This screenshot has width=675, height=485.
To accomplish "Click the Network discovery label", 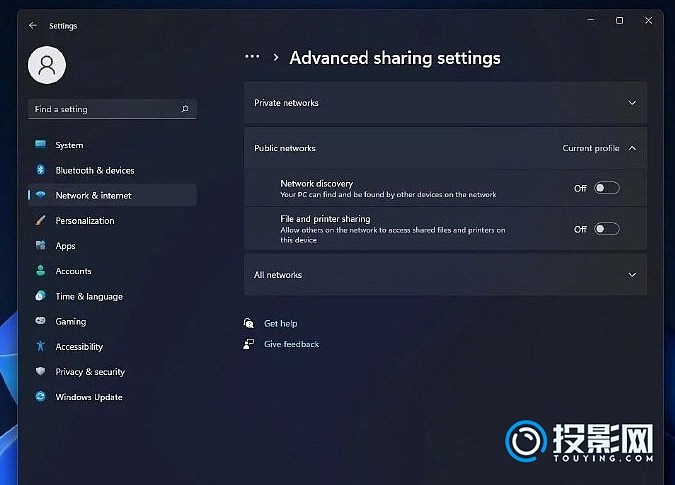I will click(x=316, y=183).
